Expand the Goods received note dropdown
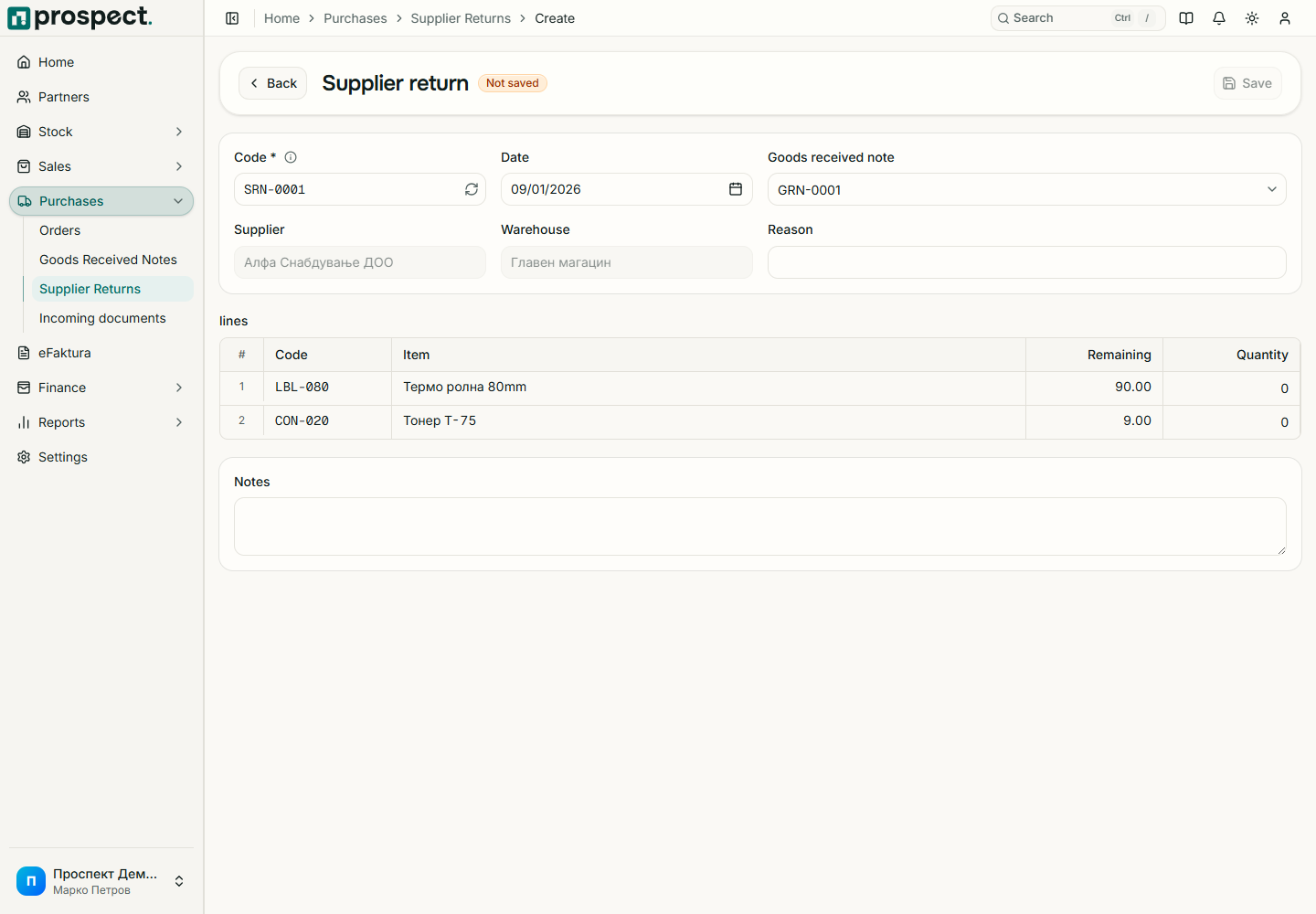The height and width of the screenshot is (914, 1316). tap(1027, 189)
